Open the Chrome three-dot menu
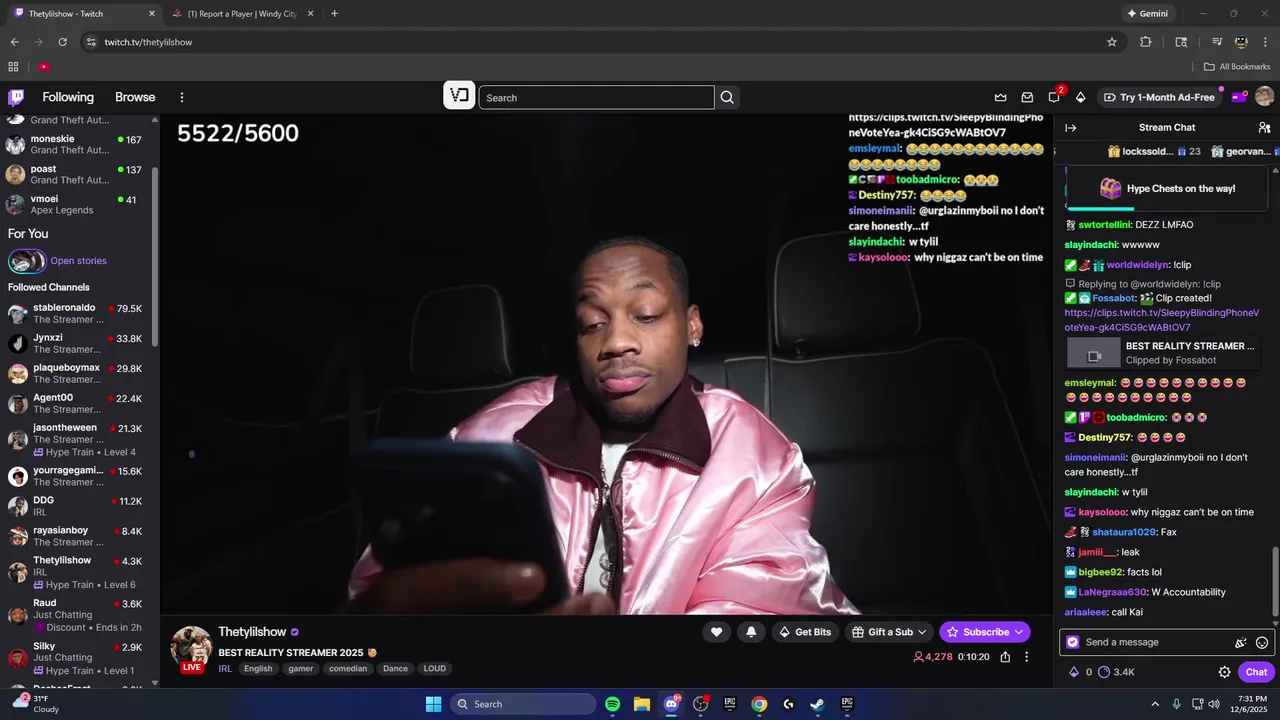 coord(1265,42)
